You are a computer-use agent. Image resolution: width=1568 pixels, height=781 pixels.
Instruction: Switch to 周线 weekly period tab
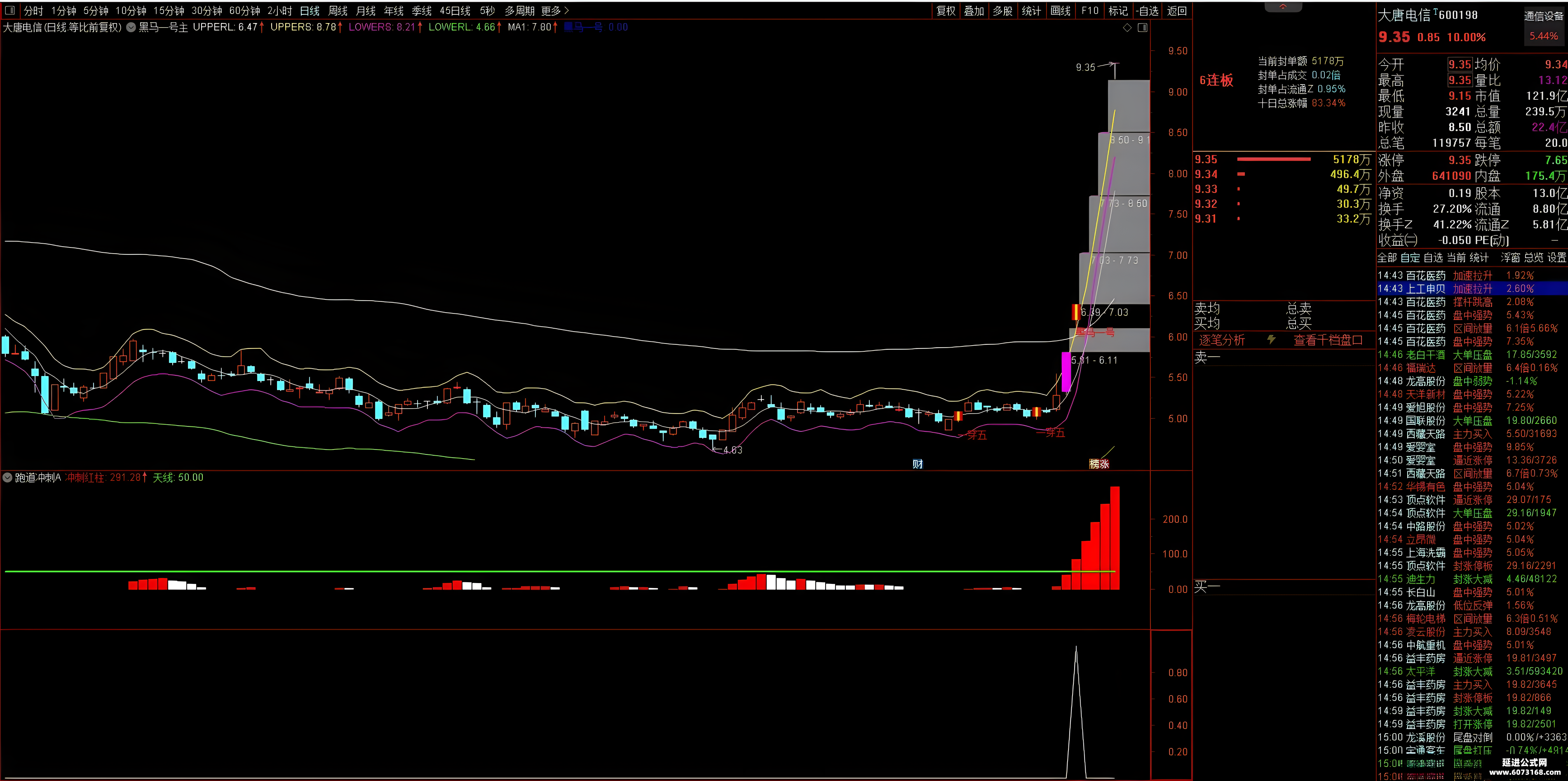pyautogui.click(x=338, y=10)
